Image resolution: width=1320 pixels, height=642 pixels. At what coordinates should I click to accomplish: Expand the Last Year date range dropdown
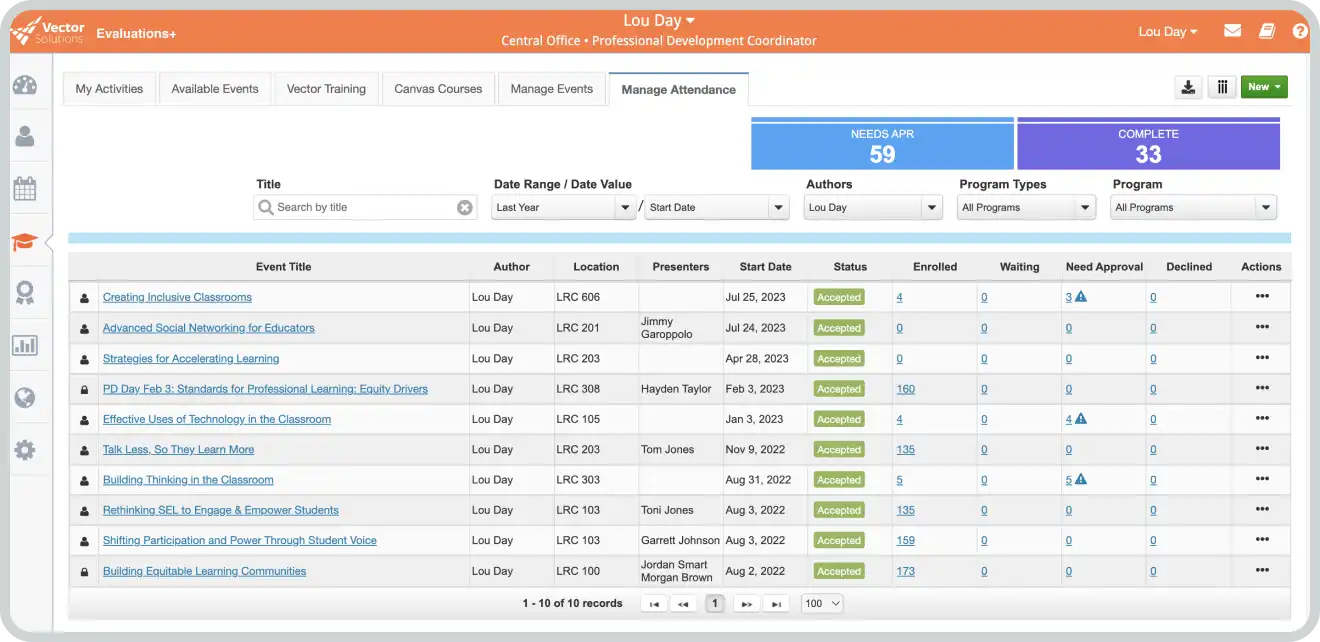[564, 208]
